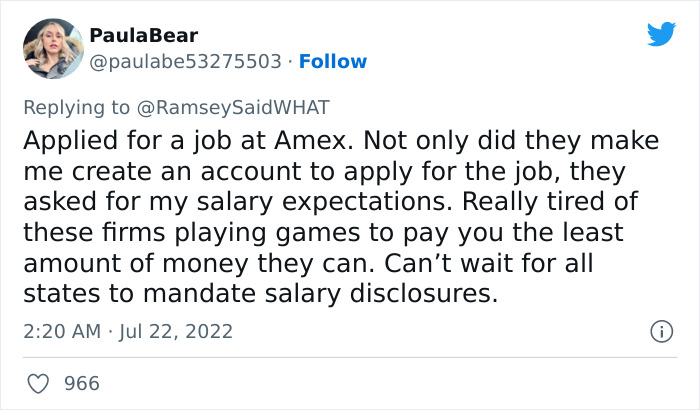Click the 966 likes count
This screenshot has width=700, height=410.
tap(81, 383)
